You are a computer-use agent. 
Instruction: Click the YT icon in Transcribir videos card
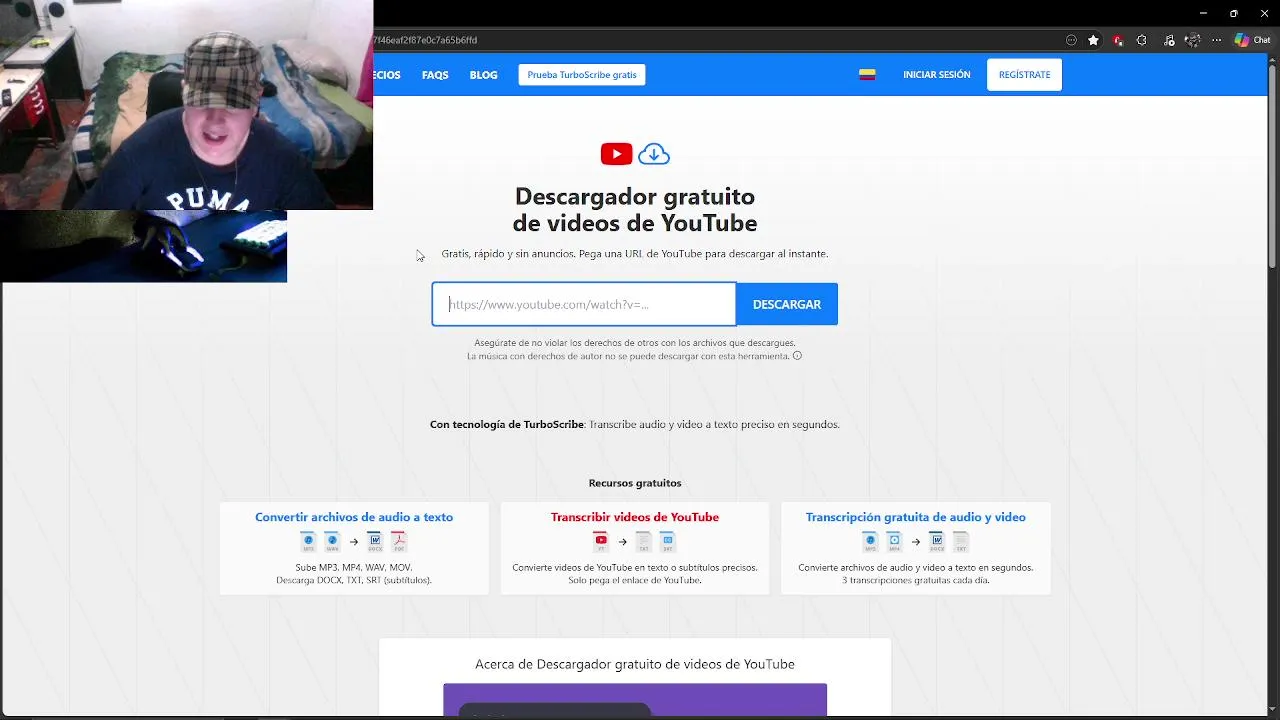[x=601, y=542]
